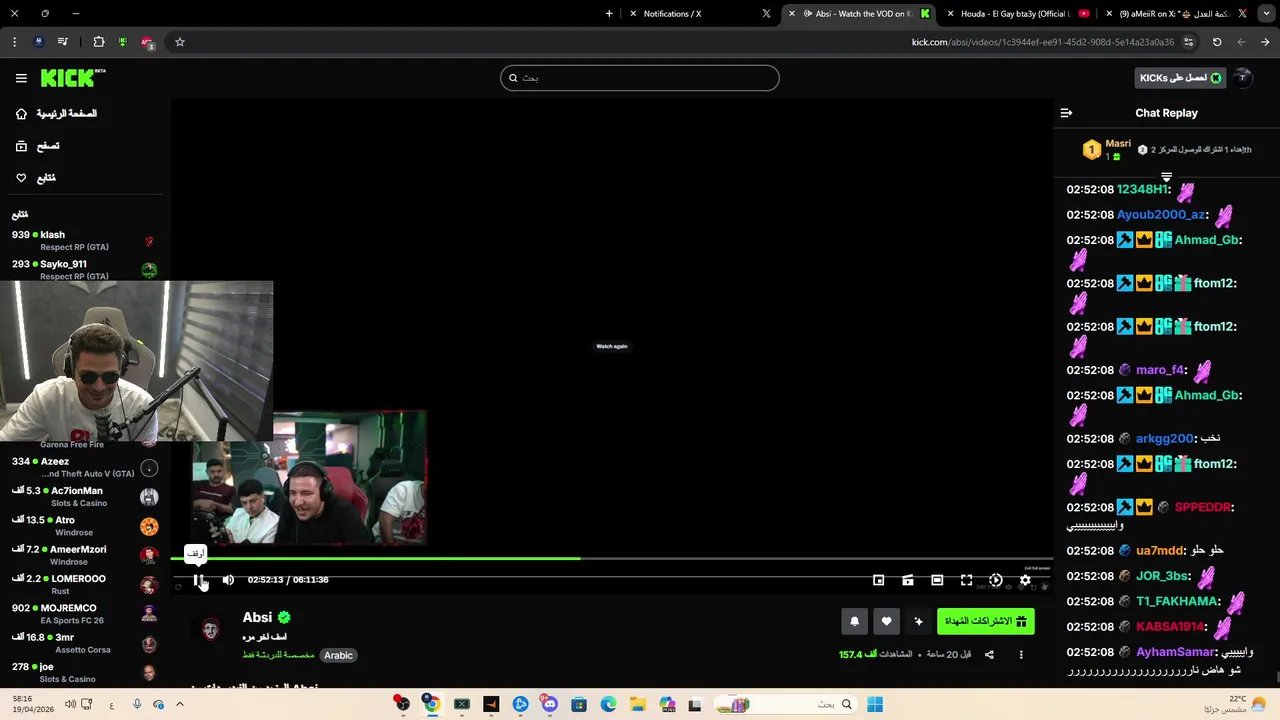
Task: Click username ua7mdd in chat
Action: [1160, 551]
